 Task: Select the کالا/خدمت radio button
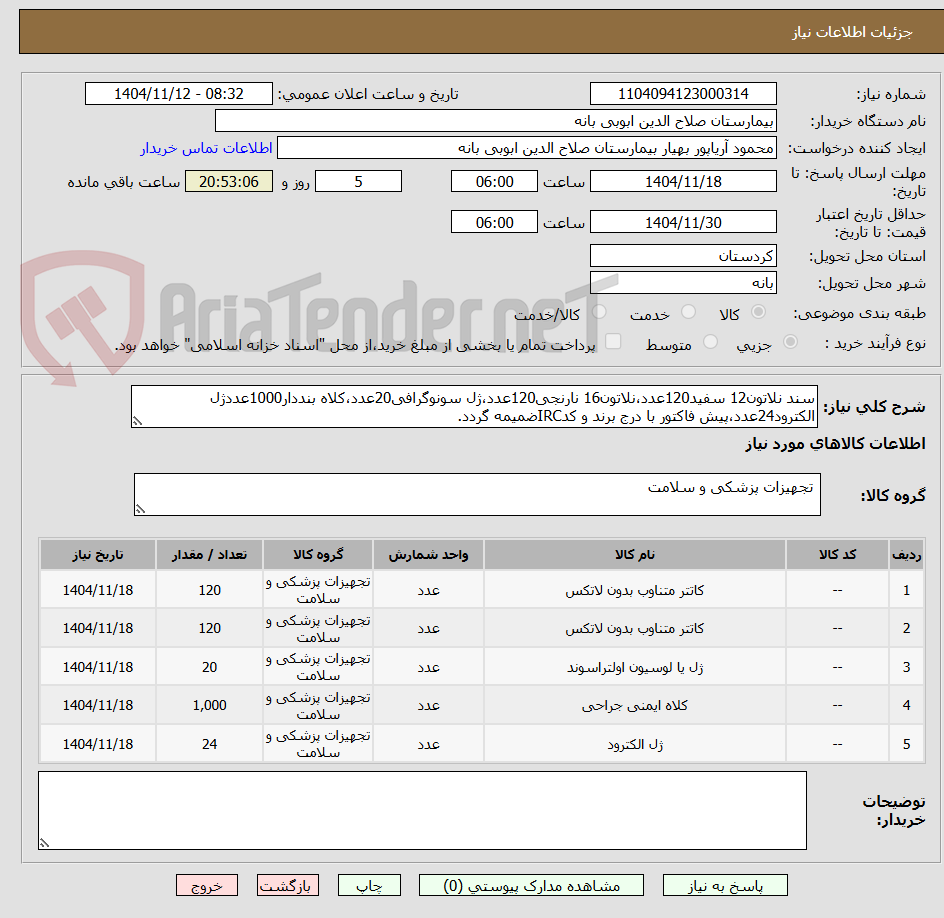(599, 312)
